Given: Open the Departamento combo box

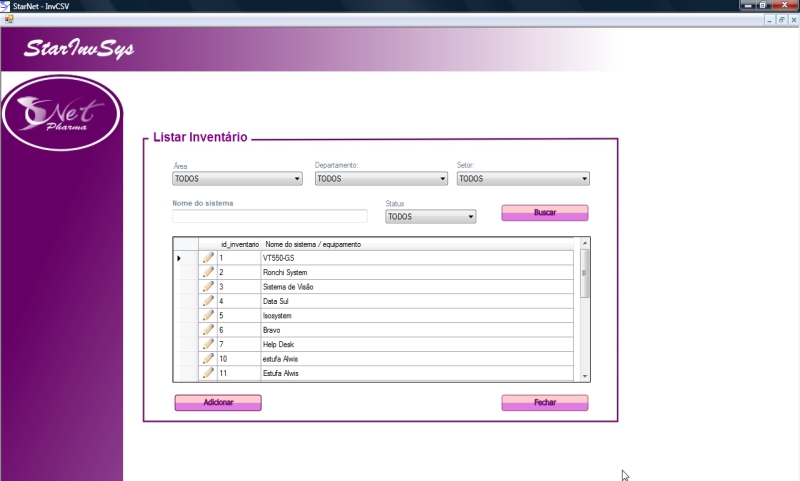Looking at the screenshot, I should (x=380, y=179).
